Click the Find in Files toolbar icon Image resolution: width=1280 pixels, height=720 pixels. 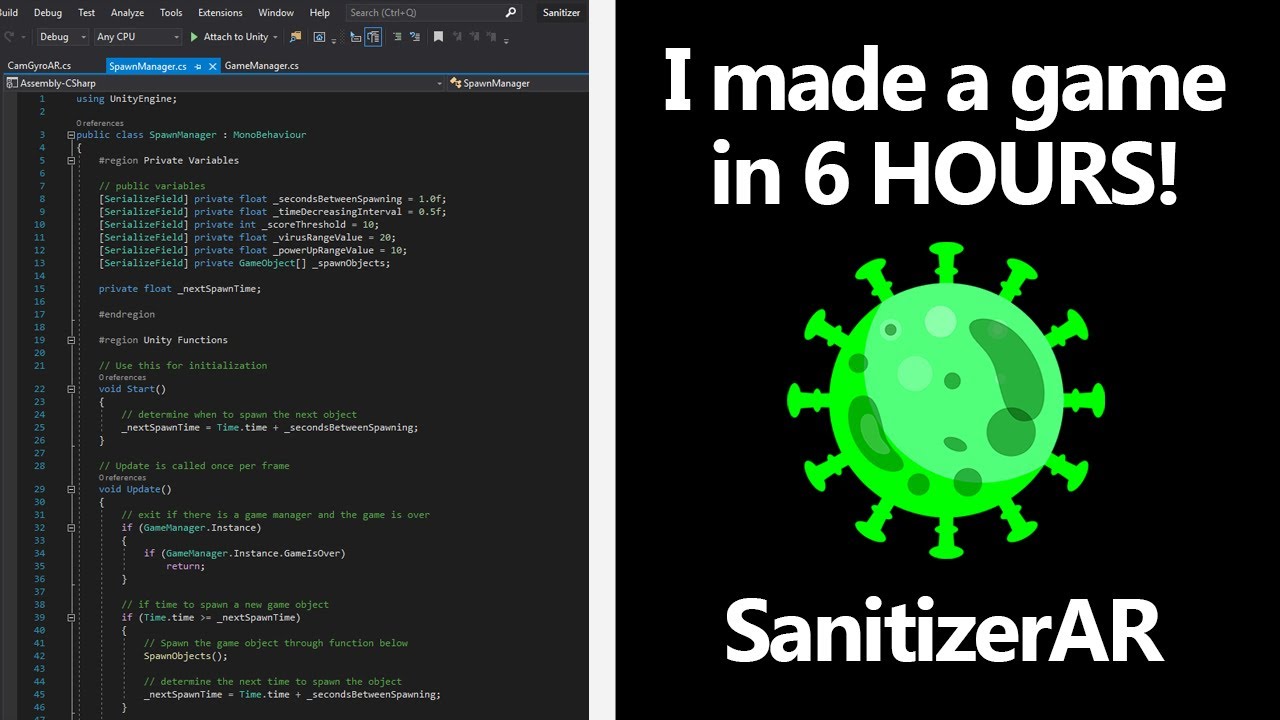coord(295,37)
